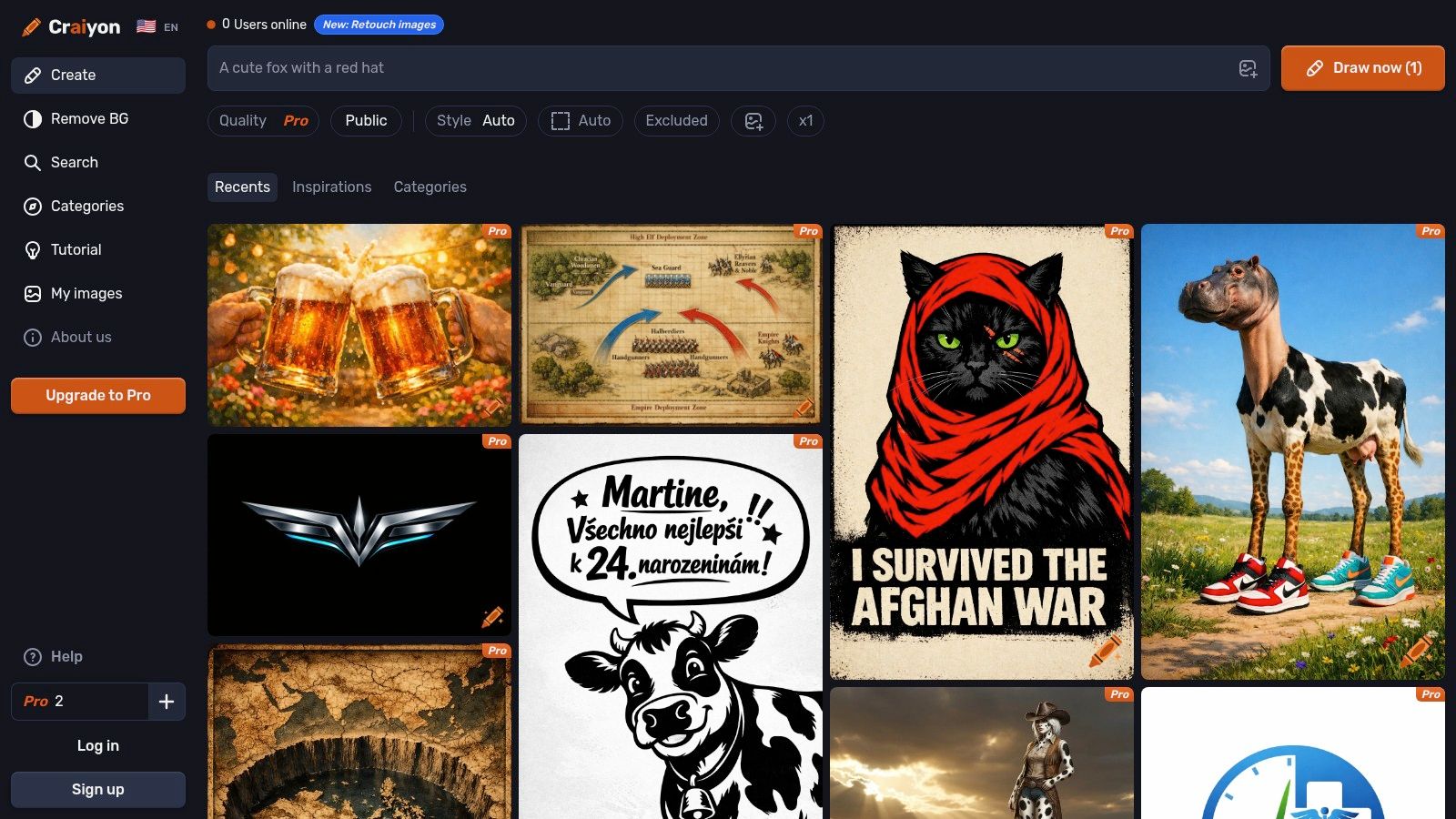This screenshot has height=819, width=1456.
Task: Switch to the Inspirations tab
Action: (331, 187)
